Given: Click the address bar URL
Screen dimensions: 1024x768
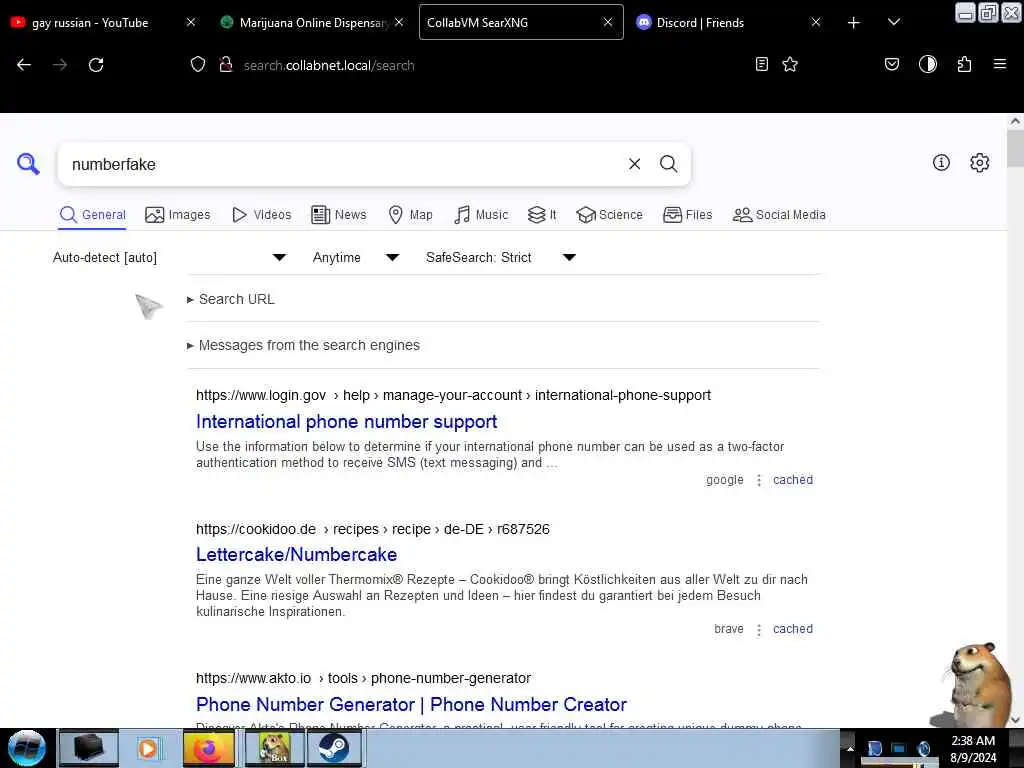Looking at the screenshot, I should 329,65.
